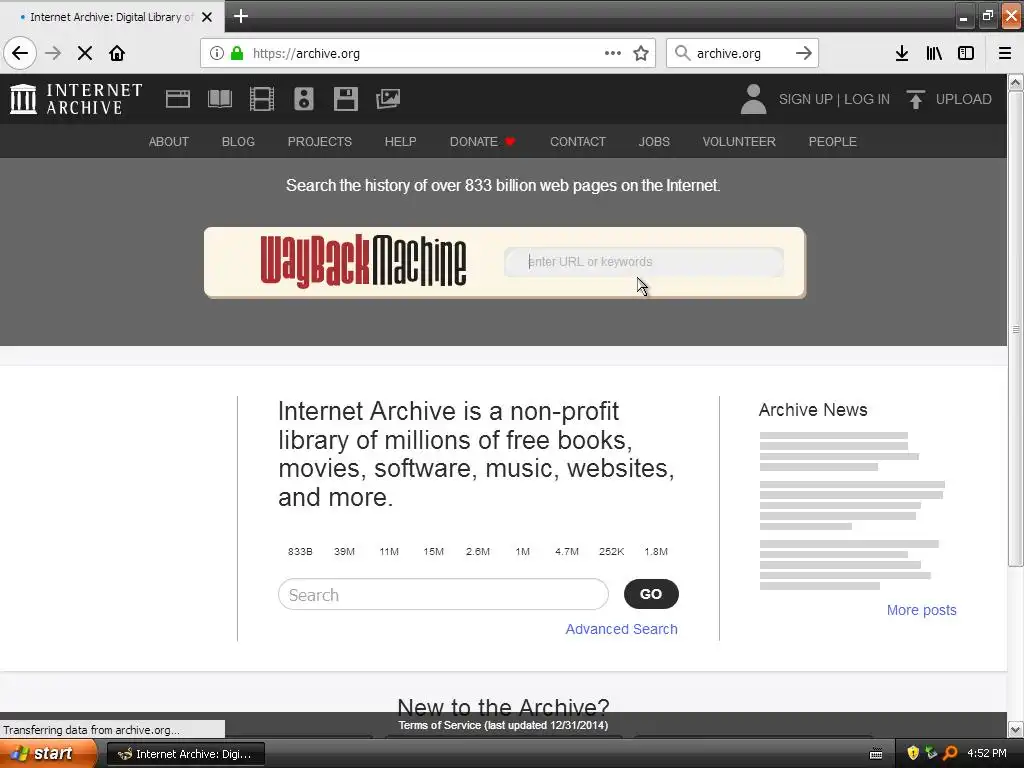This screenshot has height=768, width=1024.
Task: Click the green secure connection padlock
Action: click(237, 53)
